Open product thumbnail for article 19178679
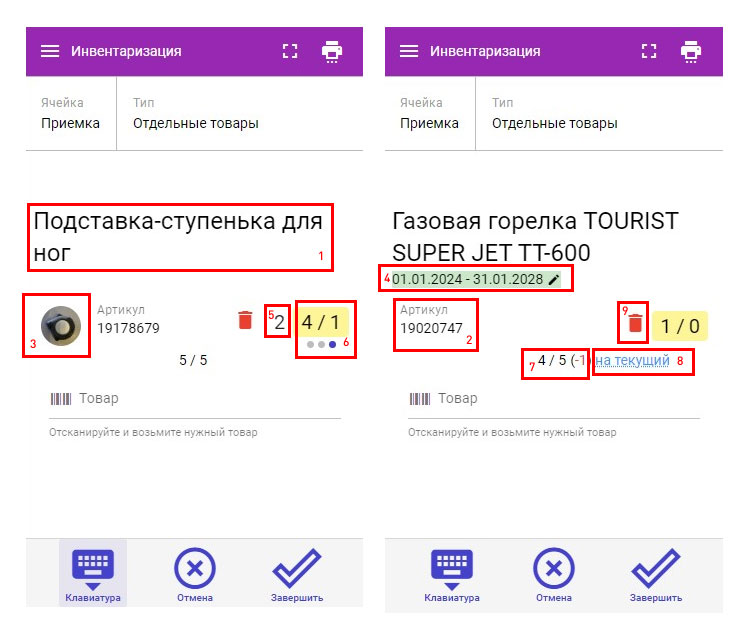This screenshot has height=626, width=741. (59, 325)
